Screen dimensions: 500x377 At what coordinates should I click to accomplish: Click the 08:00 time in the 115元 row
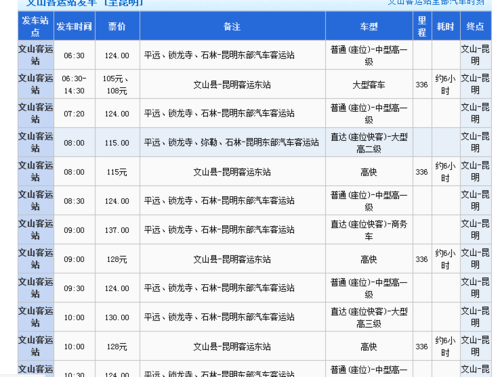(74, 172)
